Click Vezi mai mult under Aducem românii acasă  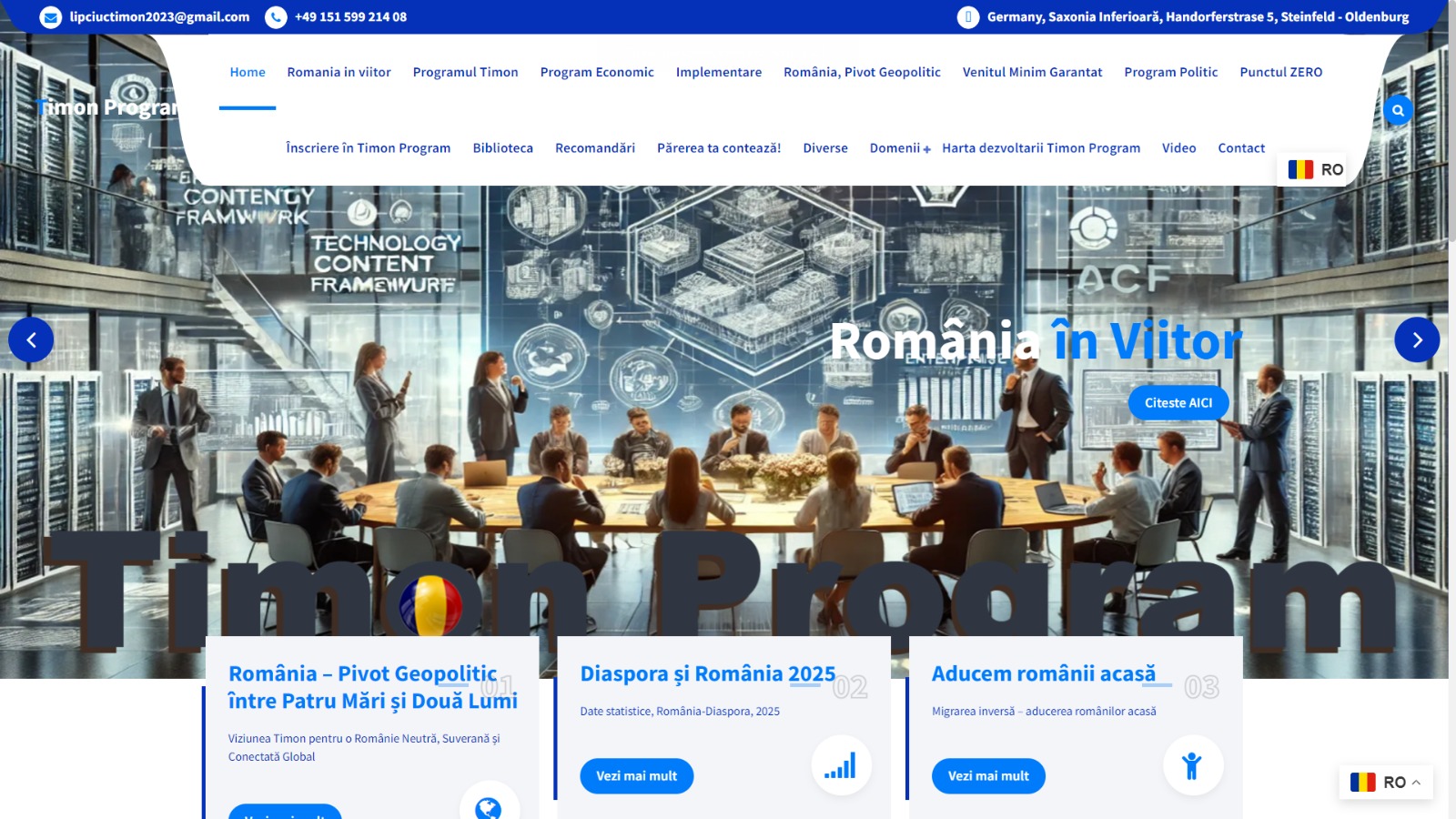(x=988, y=776)
